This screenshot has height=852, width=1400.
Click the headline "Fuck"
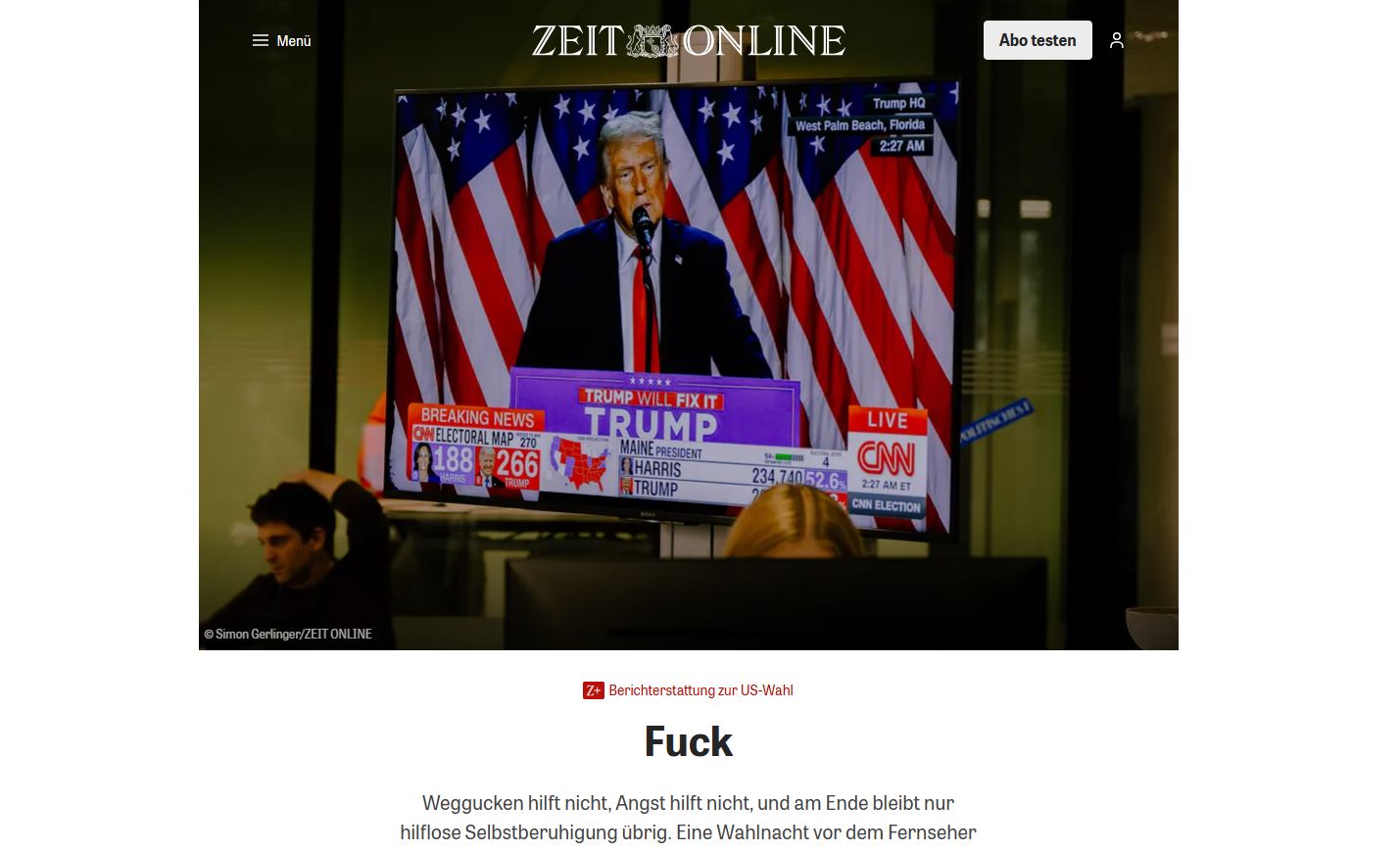[x=689, y=741]
